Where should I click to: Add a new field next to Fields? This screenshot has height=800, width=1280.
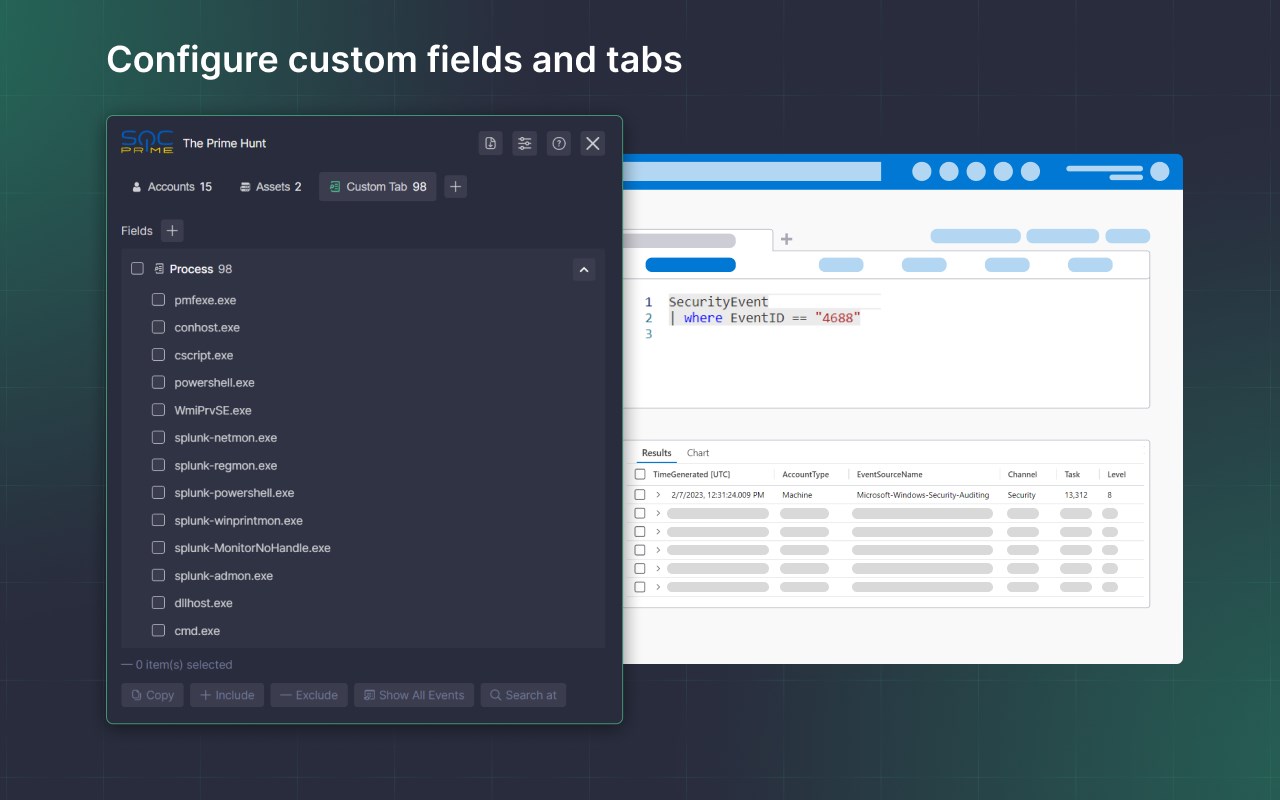(x=172, y=231)
